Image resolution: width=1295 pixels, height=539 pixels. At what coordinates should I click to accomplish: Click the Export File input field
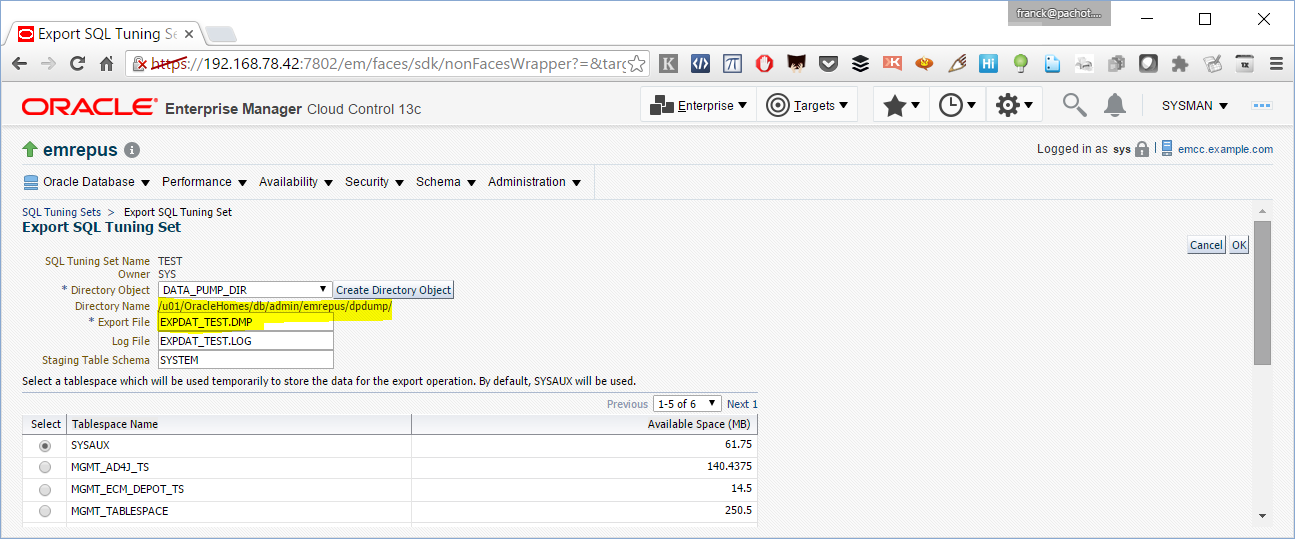point(245,322)
